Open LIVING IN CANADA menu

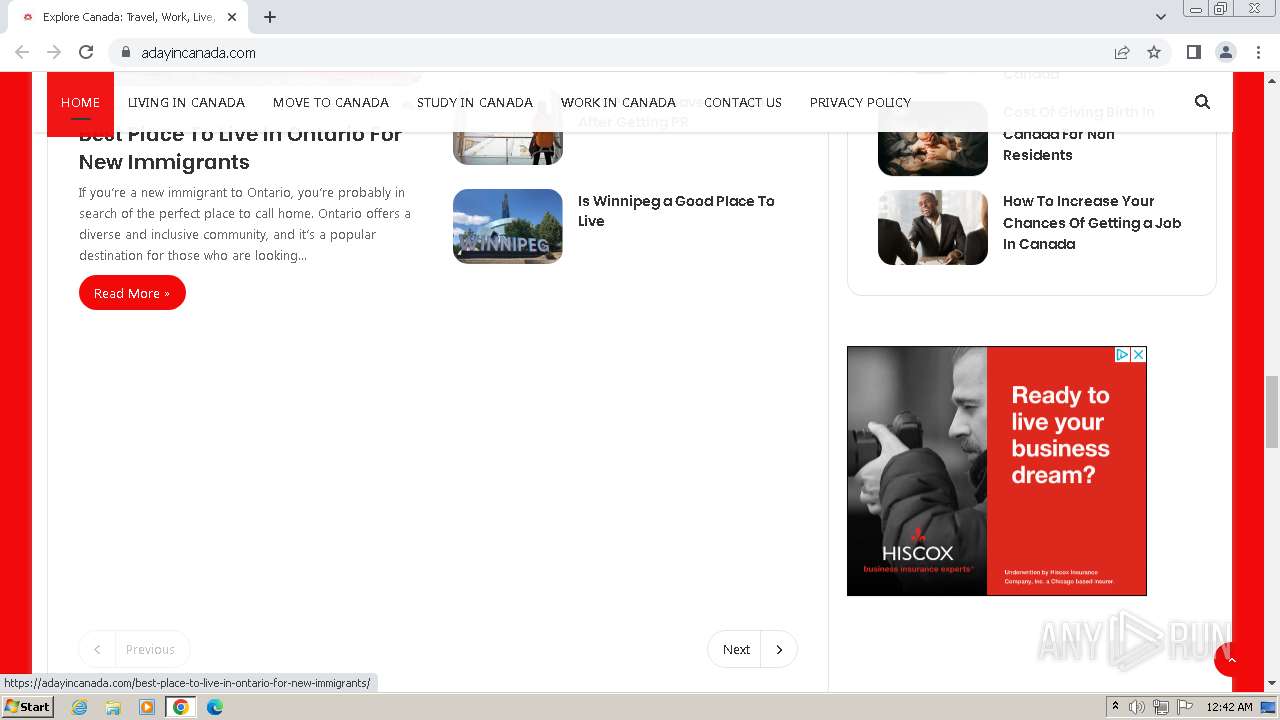coord(186,102)
